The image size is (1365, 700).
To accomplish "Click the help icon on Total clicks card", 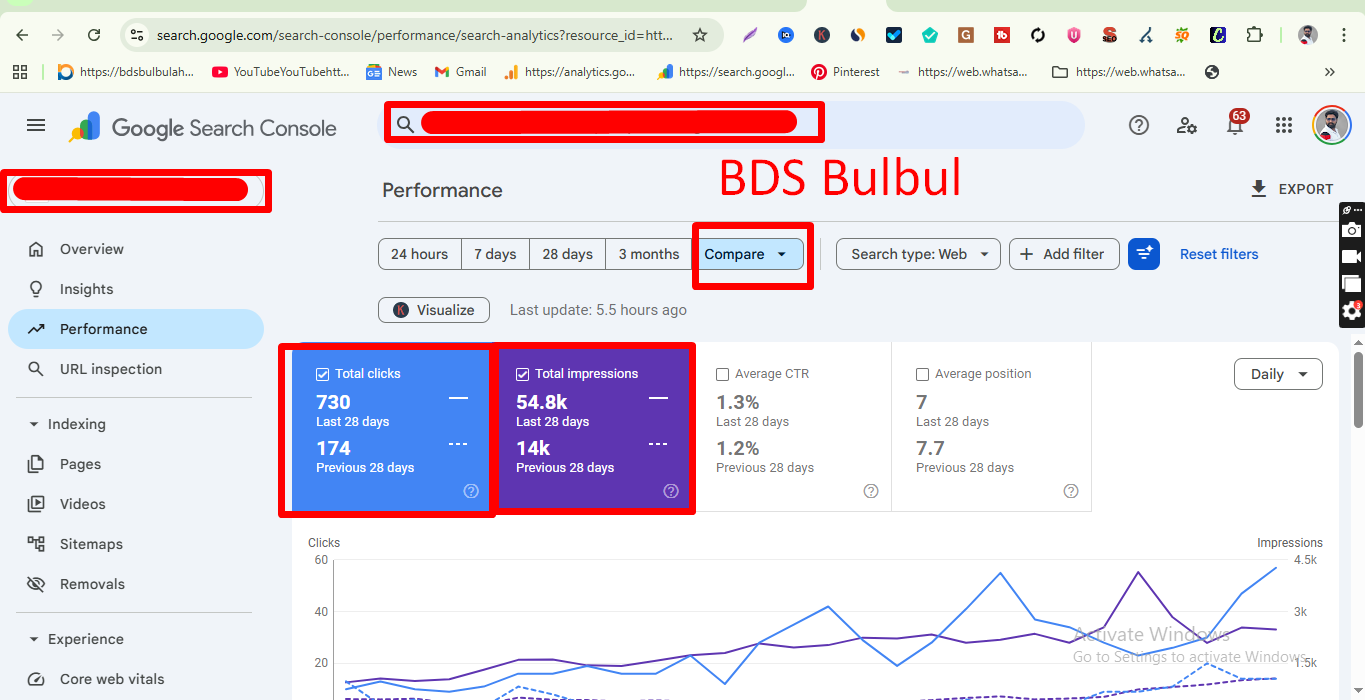I will click(471, 491).
